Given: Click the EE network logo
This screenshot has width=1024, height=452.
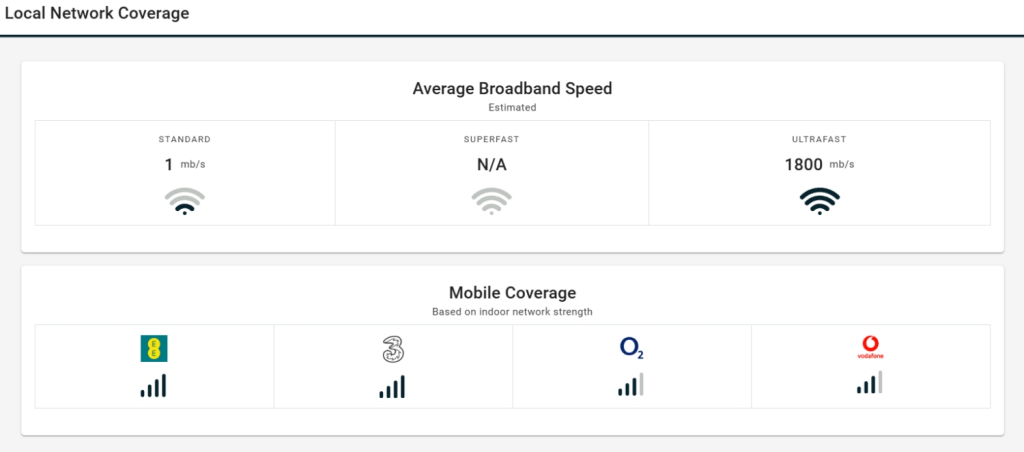Looking at the screenshot, I should 154,348.
